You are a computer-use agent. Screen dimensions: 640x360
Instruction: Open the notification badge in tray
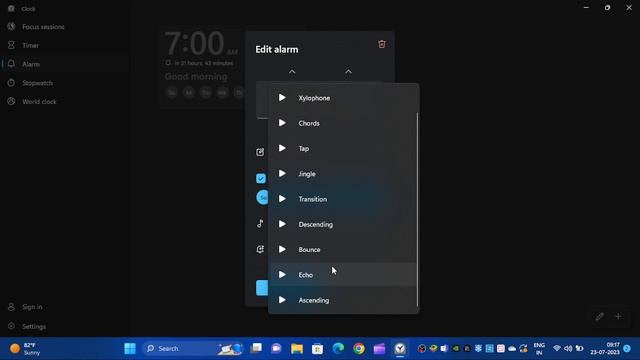click(627, 349)
